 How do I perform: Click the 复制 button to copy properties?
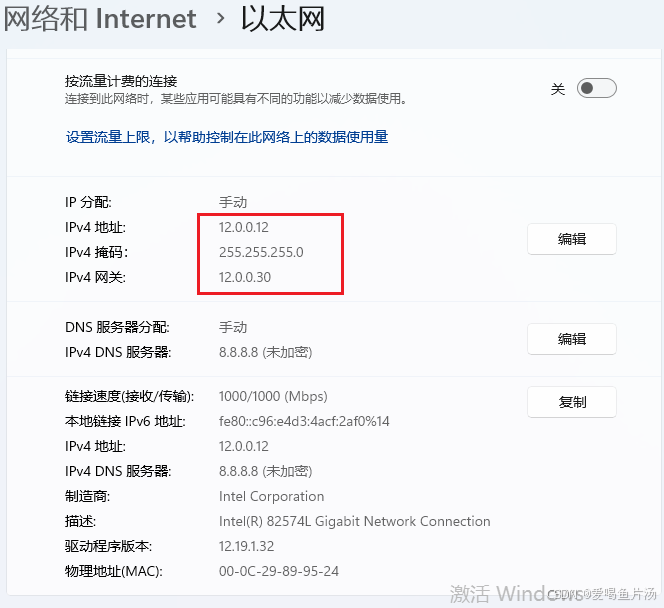click(x=572, y=402)
